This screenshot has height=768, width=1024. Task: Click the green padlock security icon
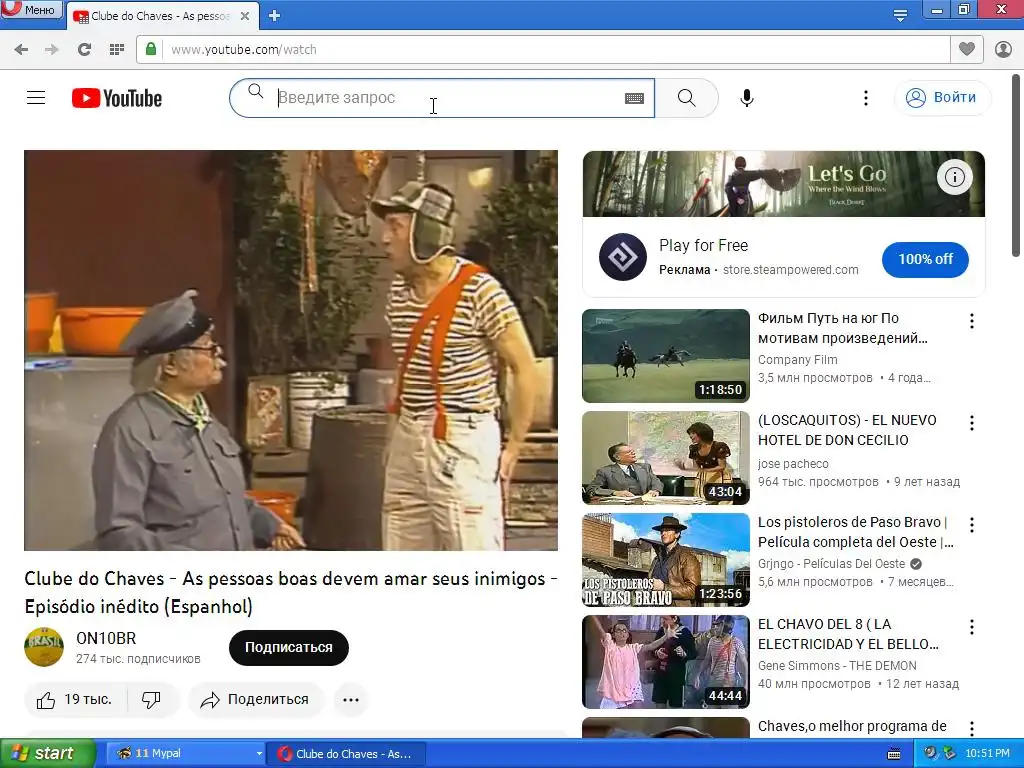coord(151,49)
